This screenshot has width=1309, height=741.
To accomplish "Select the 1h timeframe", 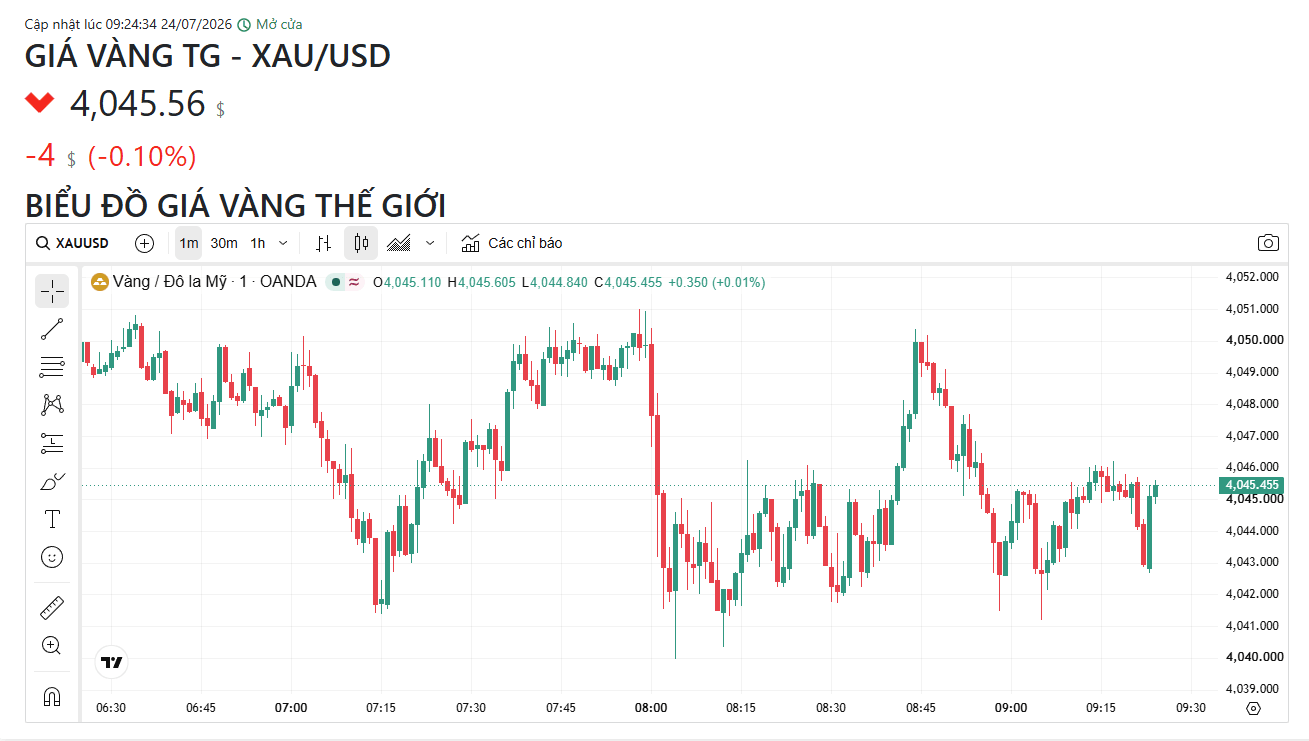I will [258, 243].
